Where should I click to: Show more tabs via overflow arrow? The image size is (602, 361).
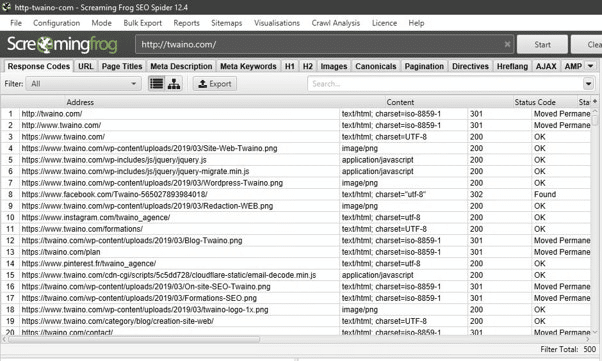590,66
